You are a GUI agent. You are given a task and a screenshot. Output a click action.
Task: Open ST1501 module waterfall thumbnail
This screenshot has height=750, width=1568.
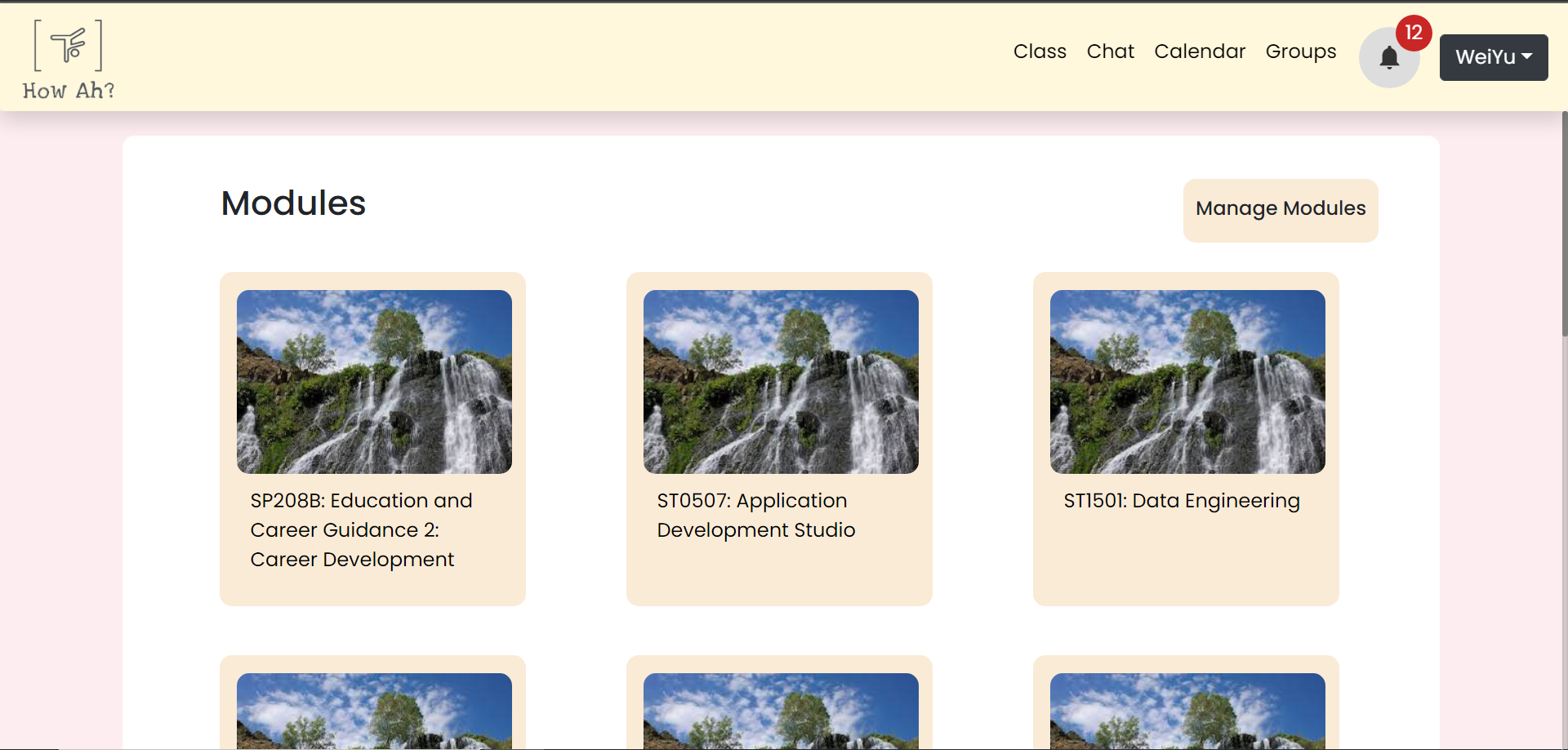1187,382
